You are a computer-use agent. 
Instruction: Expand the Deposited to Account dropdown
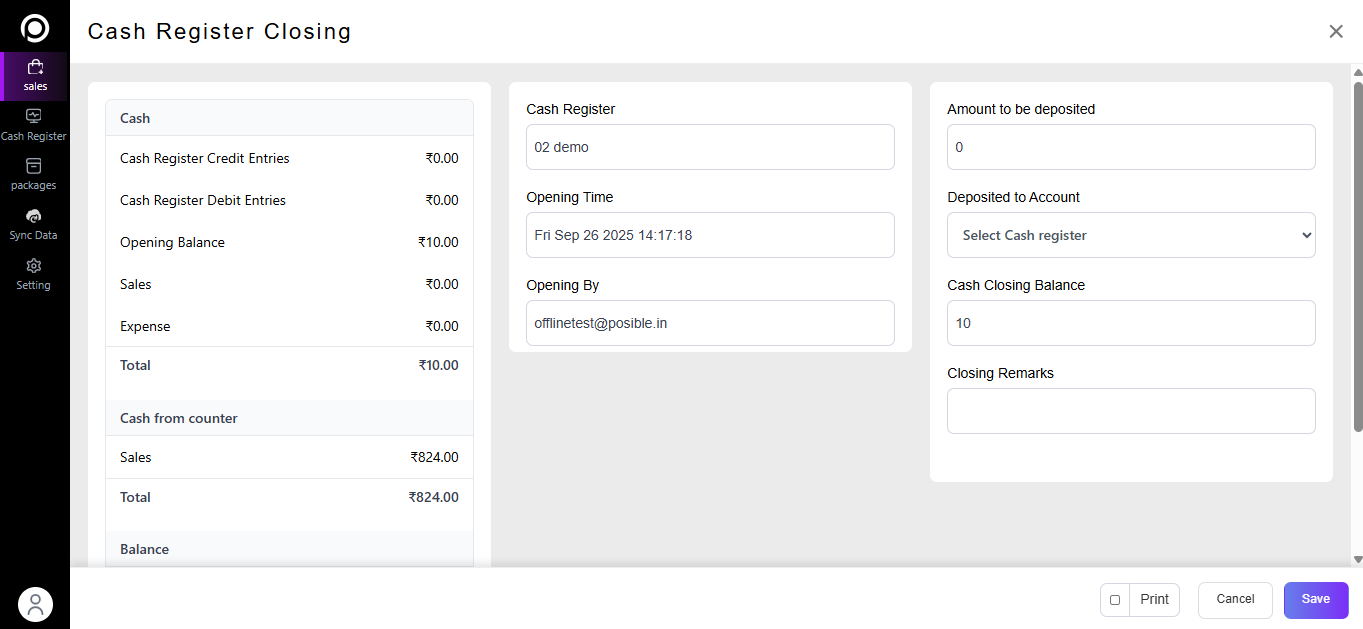pyautogui.click(x=1131, y=235)
